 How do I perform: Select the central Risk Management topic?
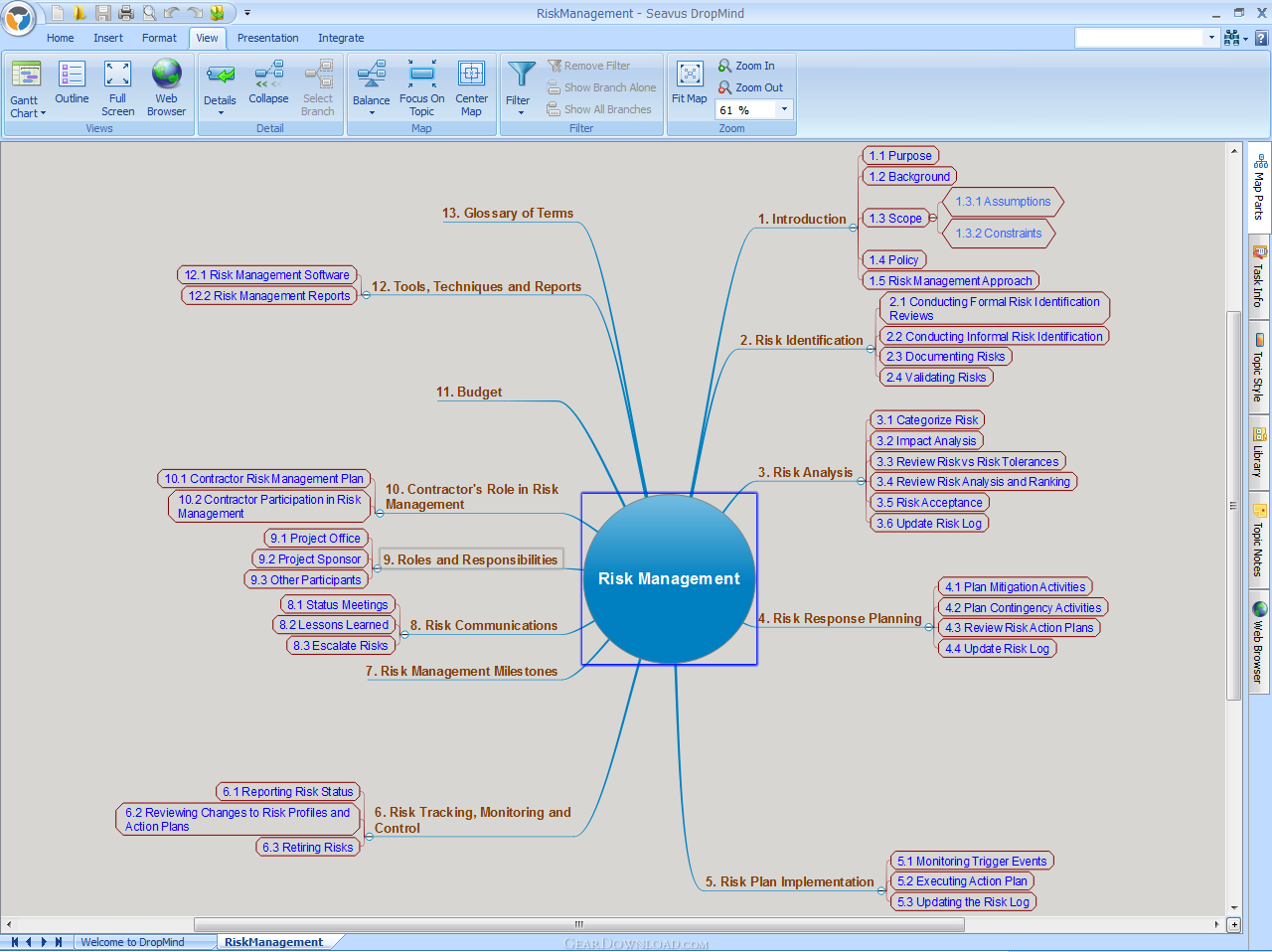(669, 578)
